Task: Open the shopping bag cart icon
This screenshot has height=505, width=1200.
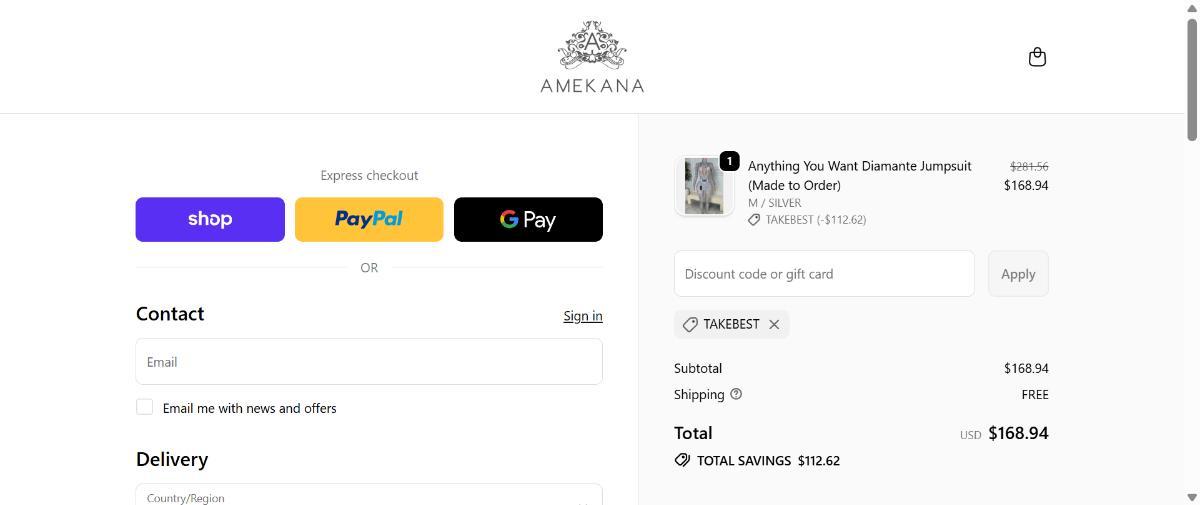Action: coord(1037,57)
